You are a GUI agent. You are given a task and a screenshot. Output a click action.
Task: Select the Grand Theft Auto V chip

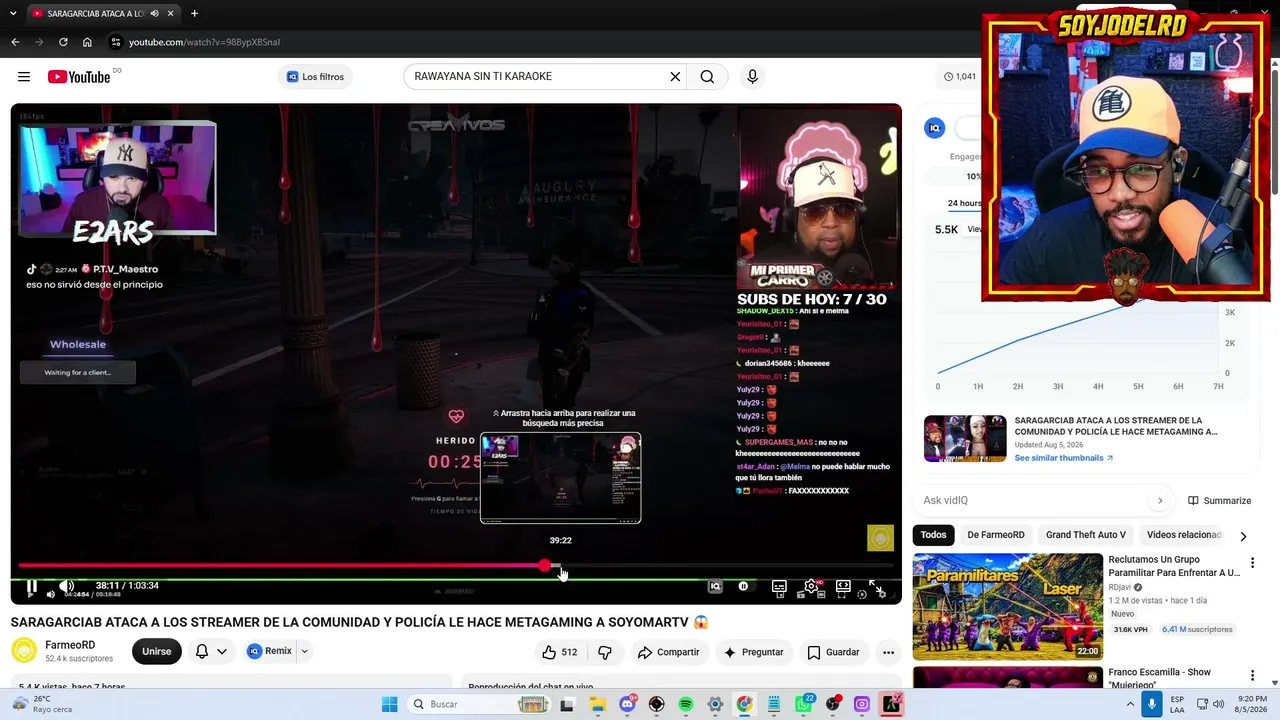click(x=1086, y=535)
